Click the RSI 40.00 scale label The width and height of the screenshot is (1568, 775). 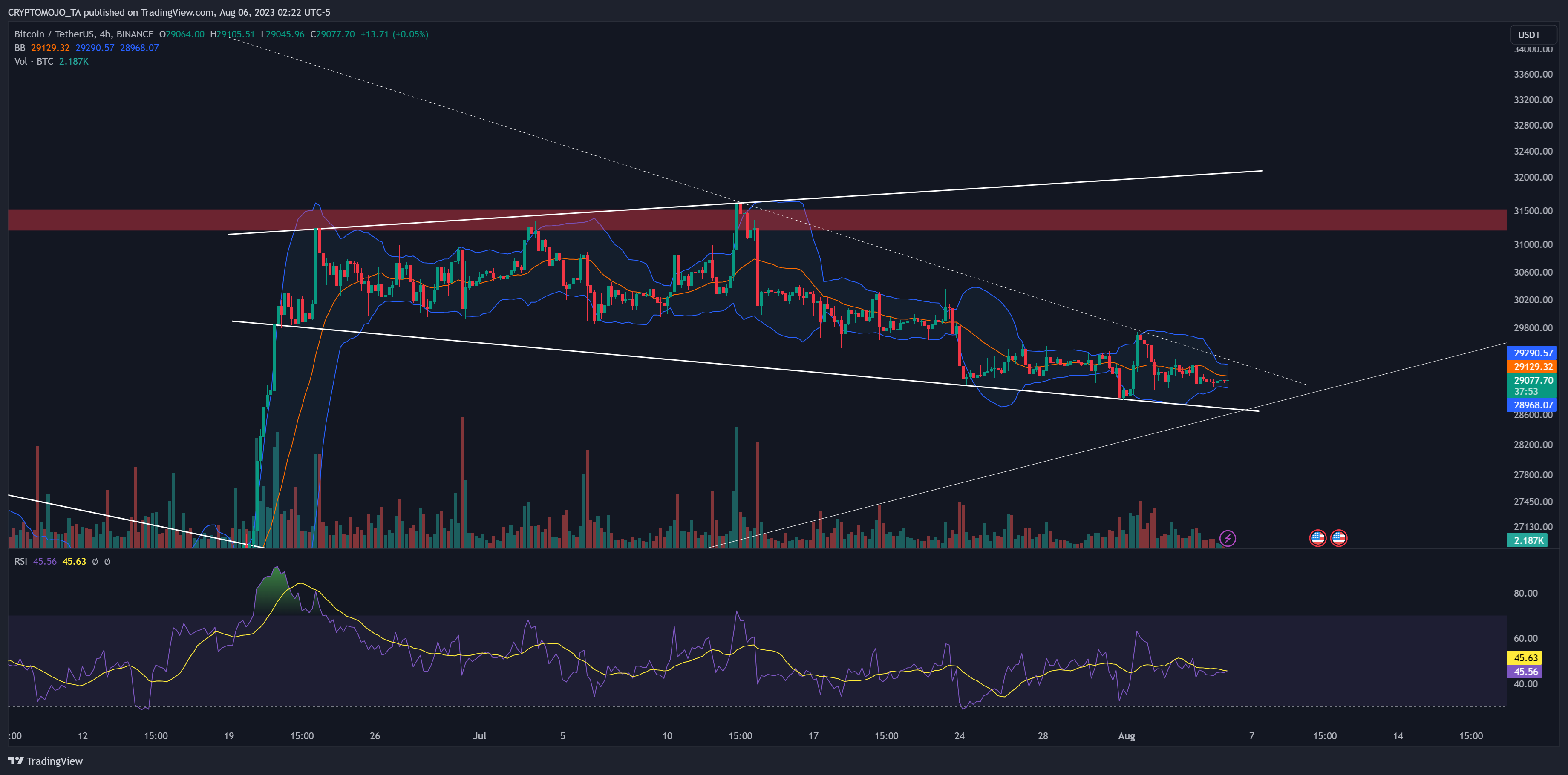coord(1525,684)
